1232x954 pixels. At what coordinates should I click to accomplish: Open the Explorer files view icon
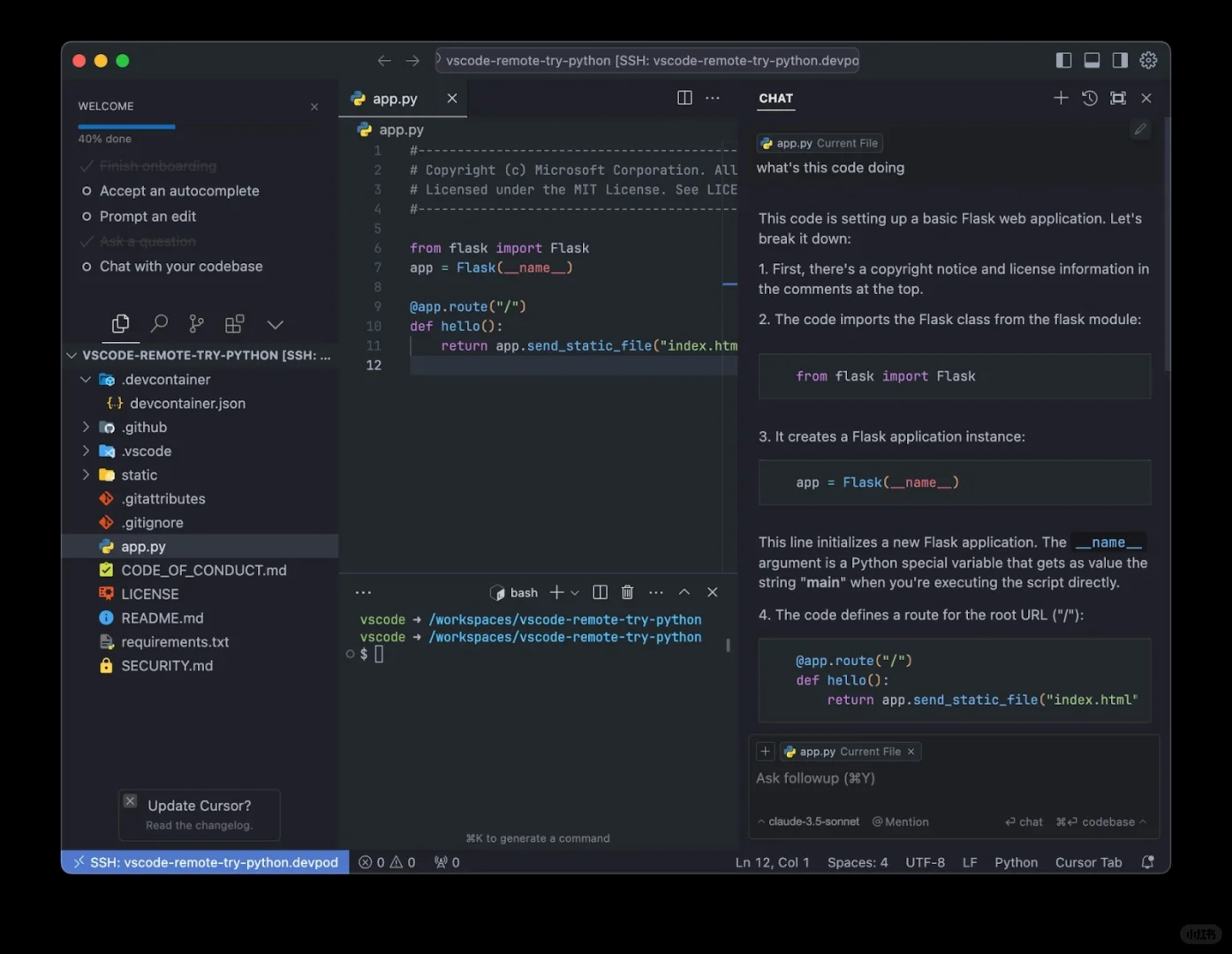121,324
